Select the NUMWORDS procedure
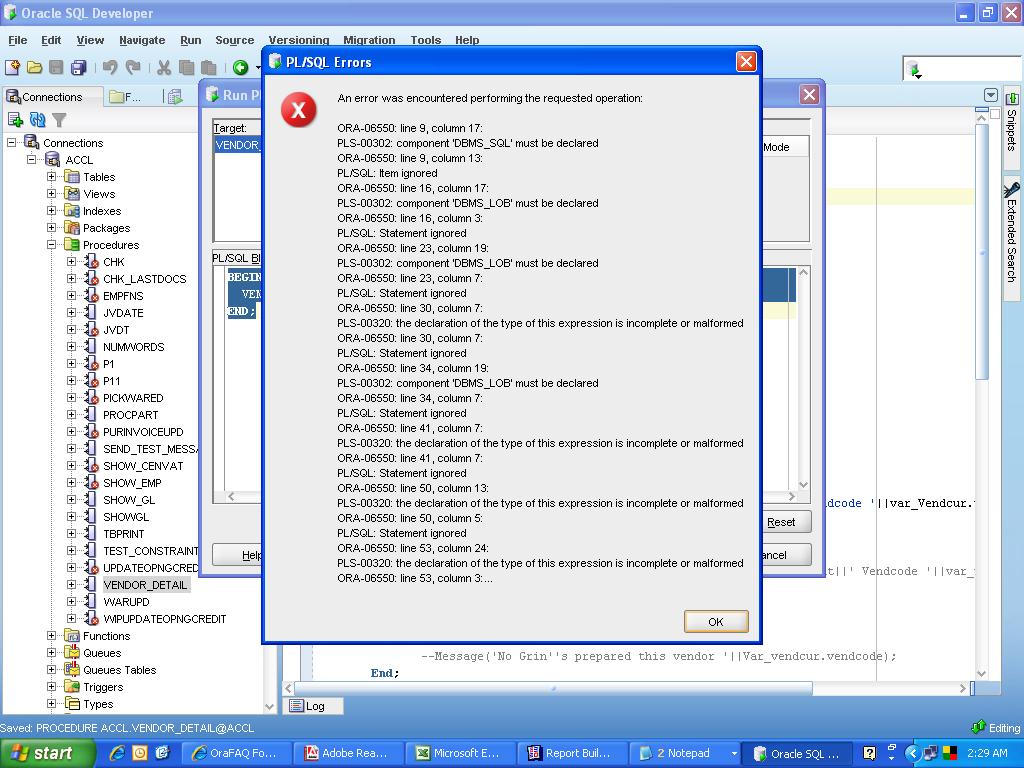Image resolution: width=1024 pixels, height=768 pixels. [134, 347]
